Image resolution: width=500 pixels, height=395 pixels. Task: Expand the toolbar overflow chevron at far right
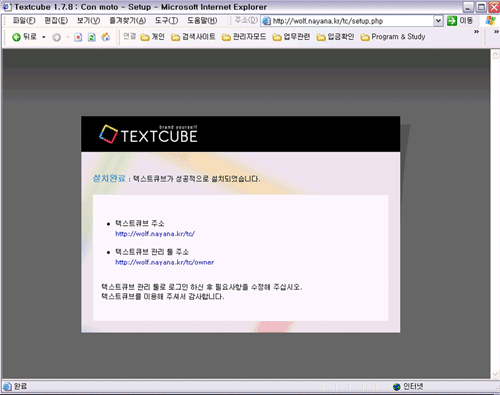pos(496,32)
